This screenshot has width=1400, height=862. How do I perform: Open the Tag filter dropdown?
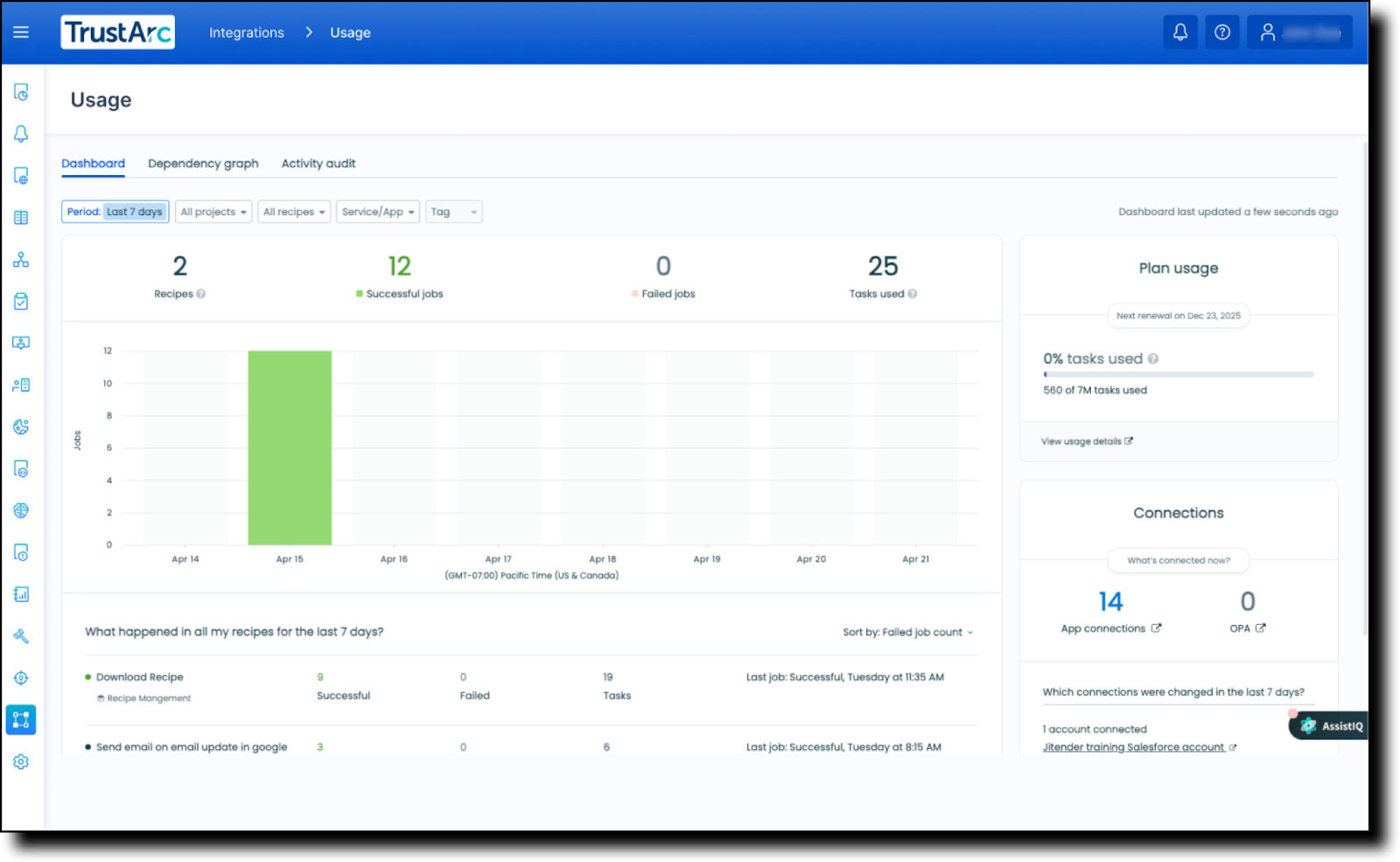(x=453, y=211)
